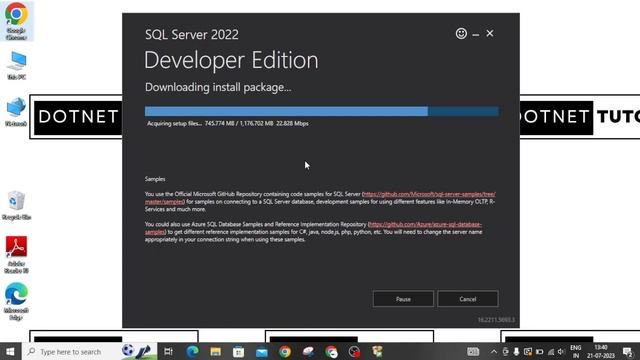Open the Azure SQL database samples link
Viewport: 640px width, 360px height.
pos(424,224)
